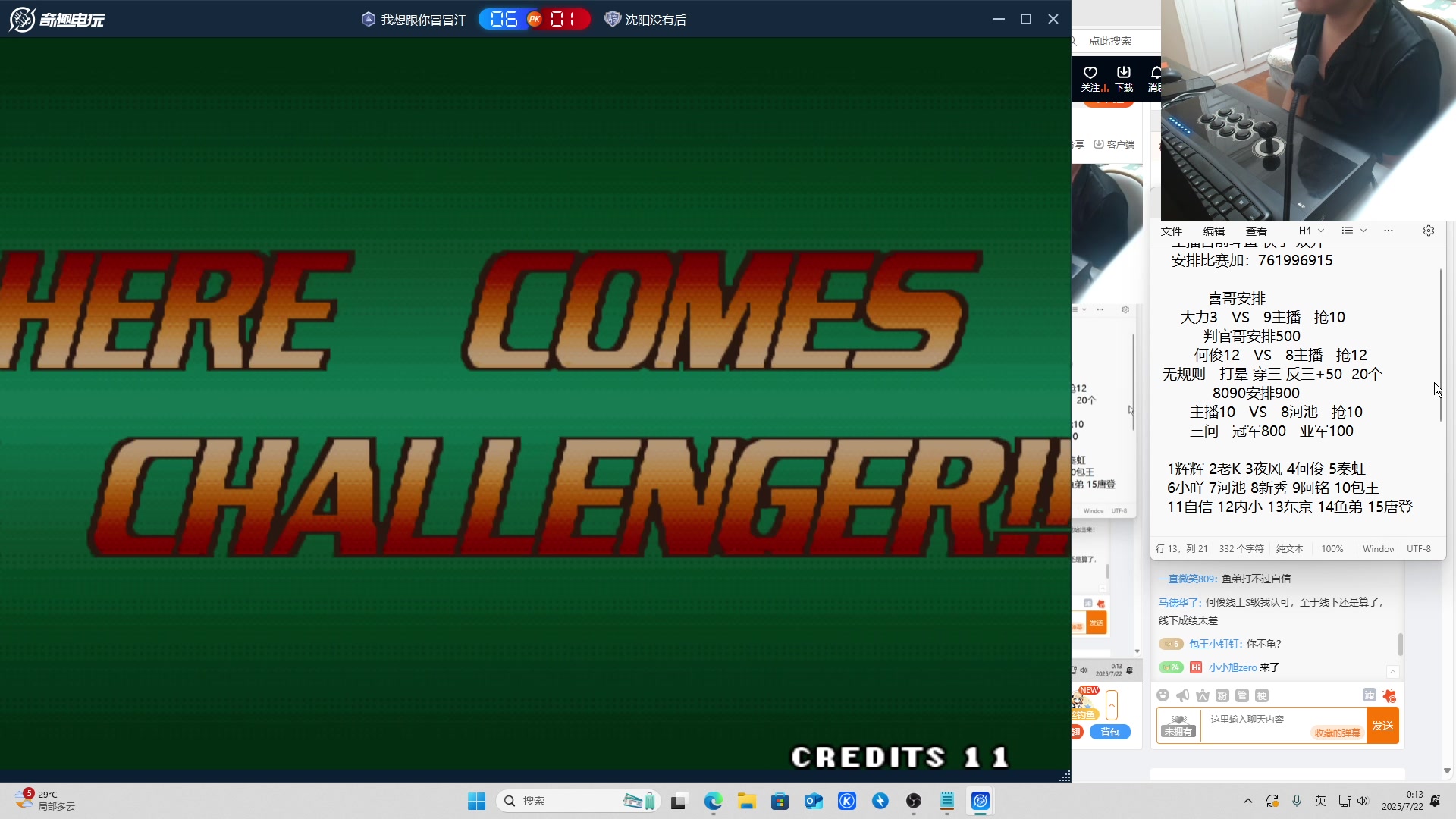The width and height of the screenshot is (1456, 819).
Task: Open the 查看 menu in Notepad
Action: [x=1257, y=231]
